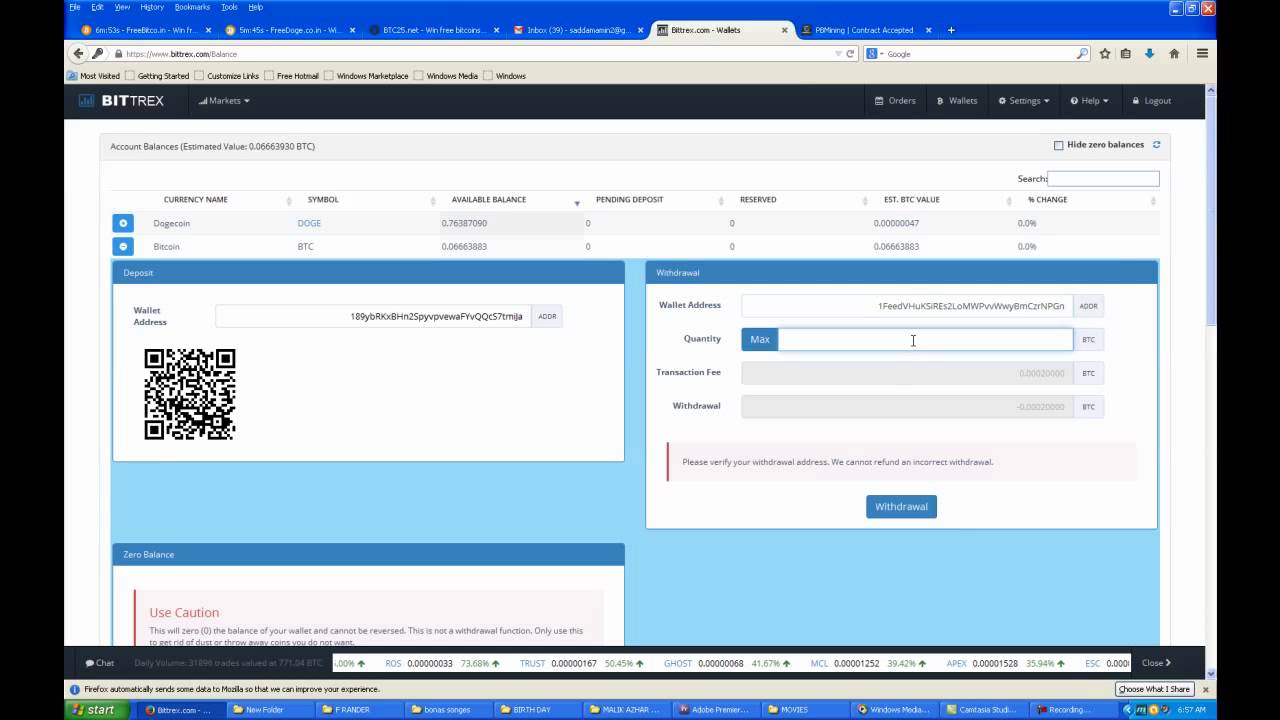The image size is (1280, 720).
Task: Open the URL bar history dropdown arrow
Action: pyautogui.click(x=838, y=54)
